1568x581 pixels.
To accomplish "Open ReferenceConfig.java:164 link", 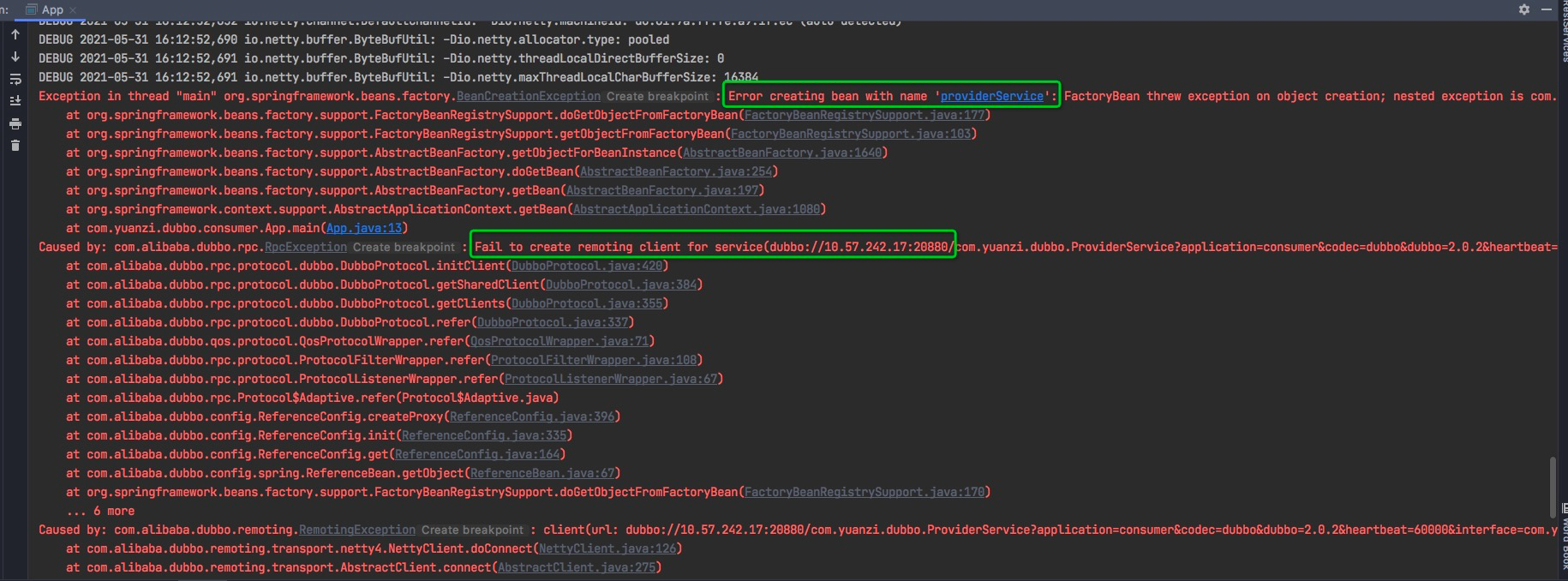I will pos(477,454).
